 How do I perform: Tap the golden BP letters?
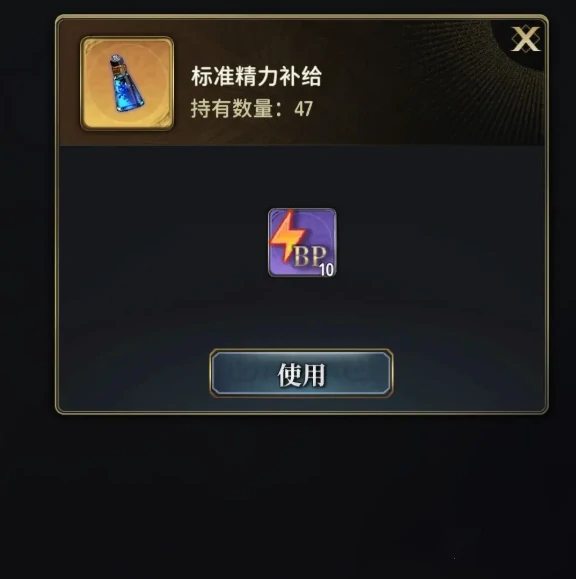coord(310,256)
